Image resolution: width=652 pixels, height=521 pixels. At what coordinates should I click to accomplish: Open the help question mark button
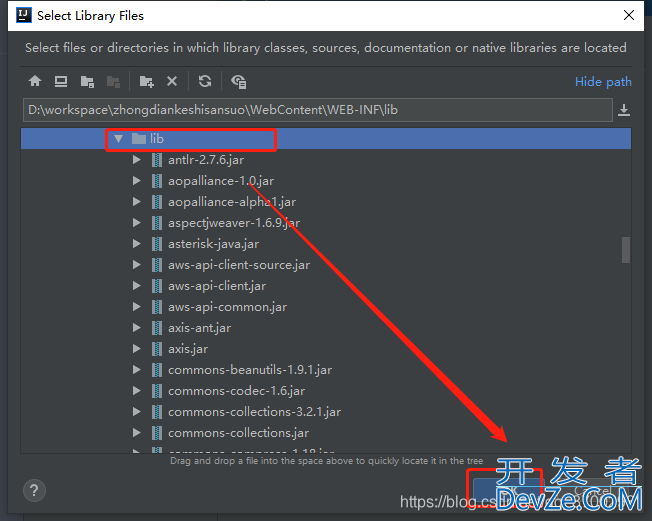[x=34, y=491]
